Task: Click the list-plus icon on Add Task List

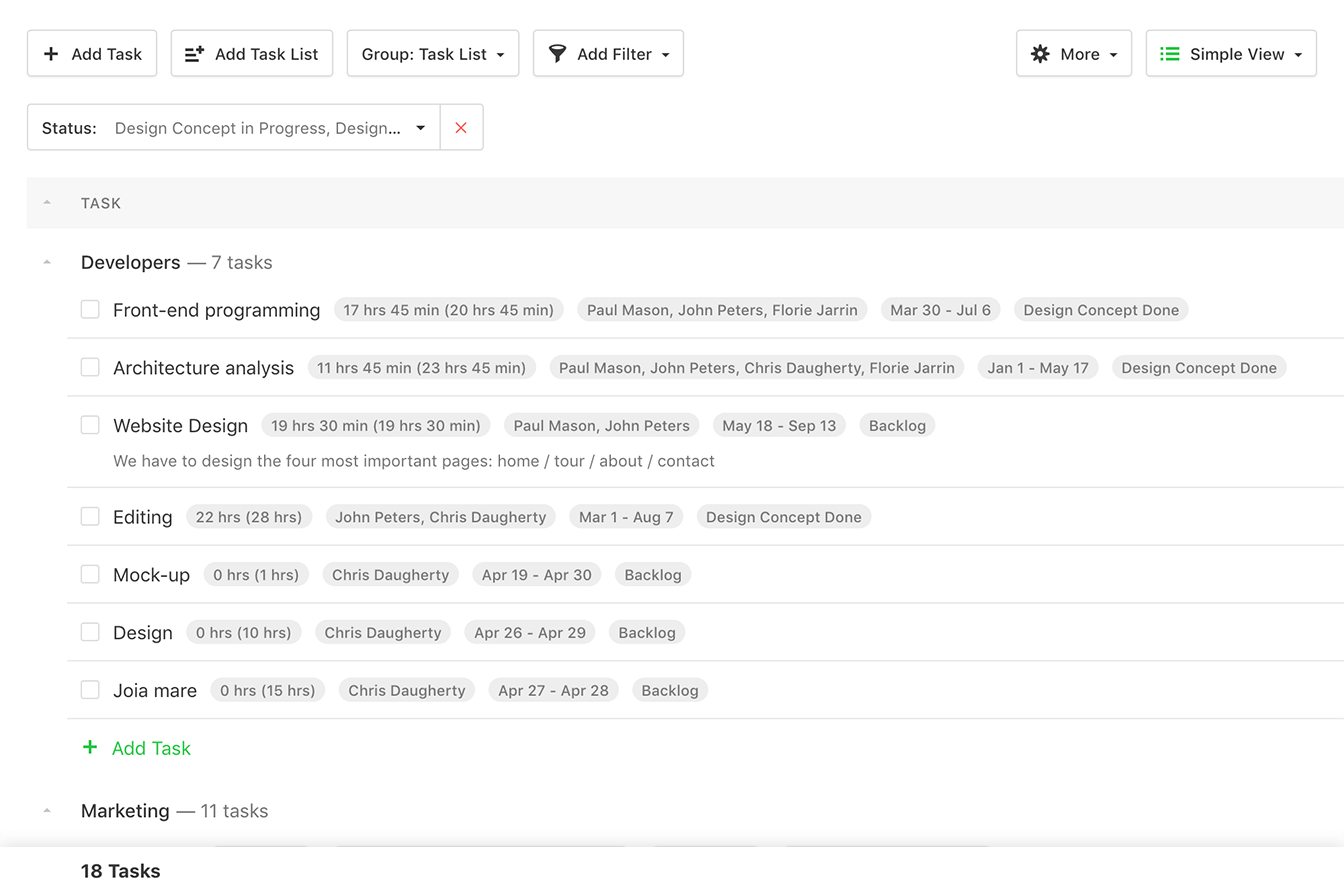Action: [x=195, y=54]
